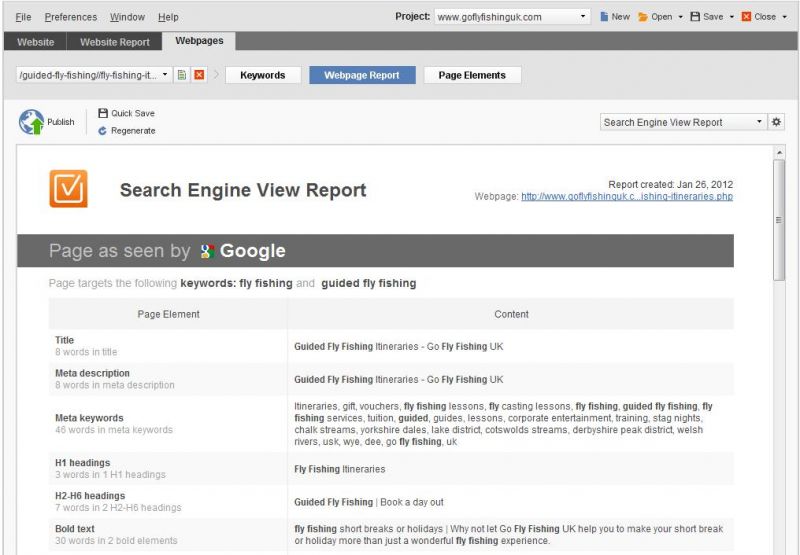
Task: Click the Meta description row label
Action: (92, 373)
